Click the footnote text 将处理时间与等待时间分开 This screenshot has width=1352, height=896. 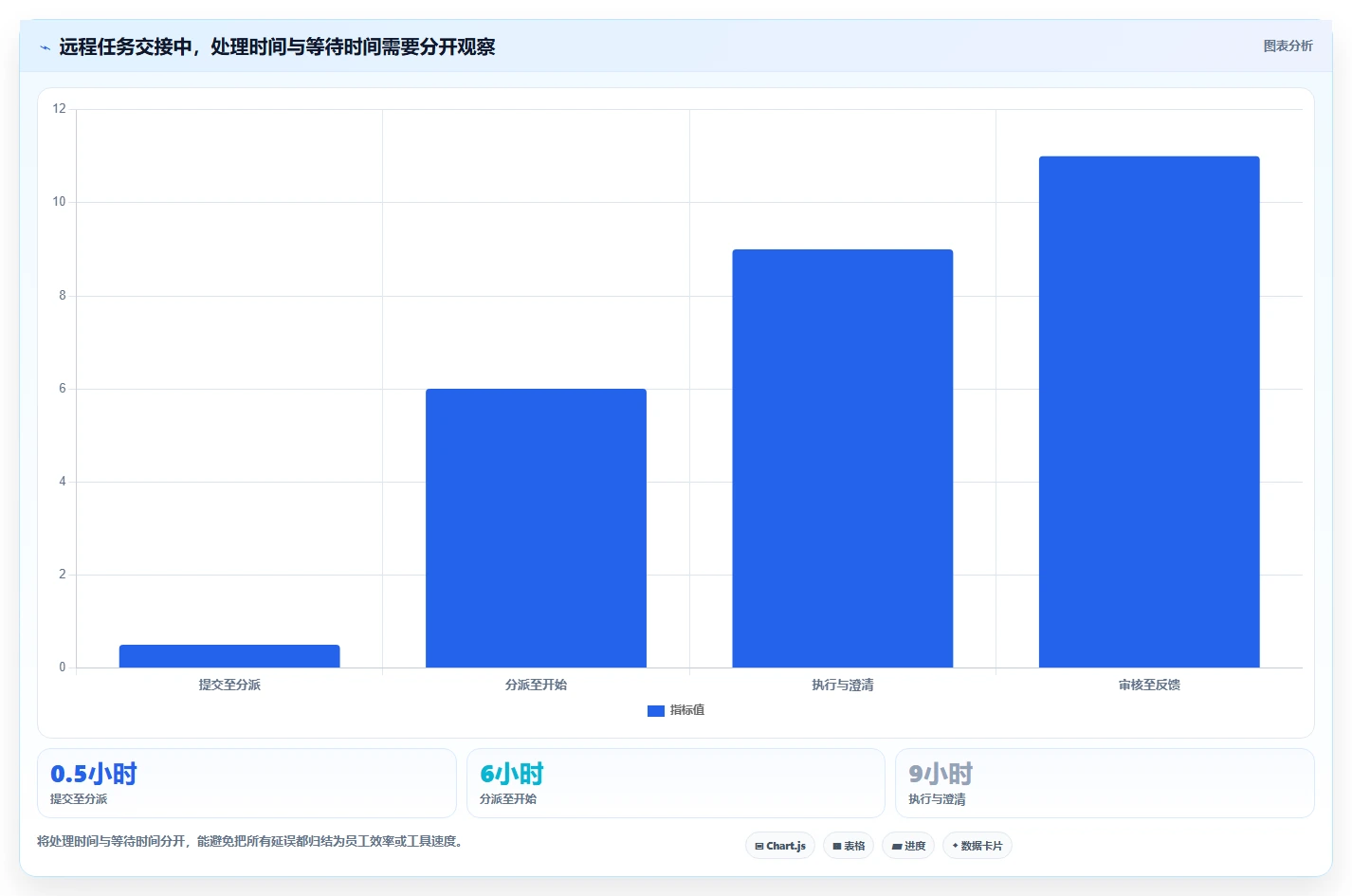coord(111,841)
